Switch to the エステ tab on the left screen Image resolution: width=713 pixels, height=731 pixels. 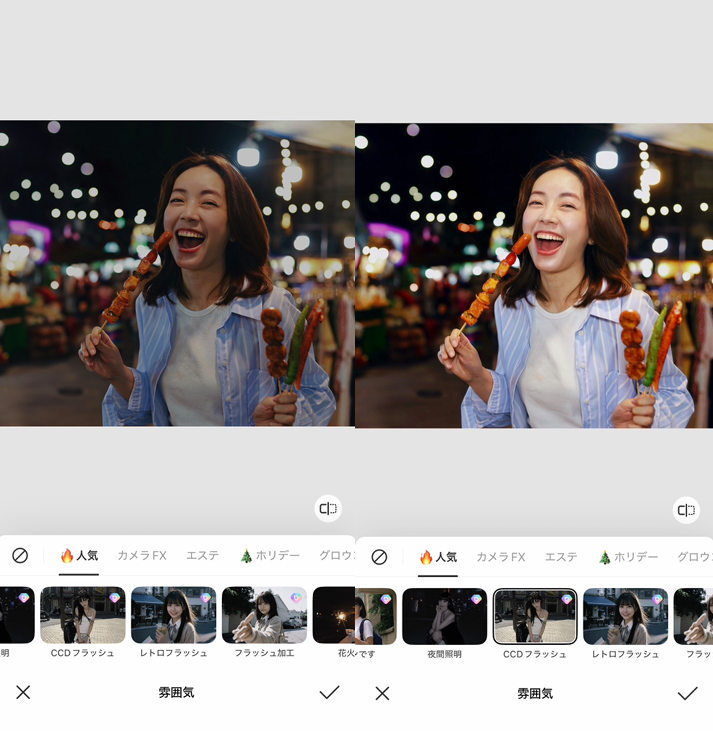tap(202, 556)
